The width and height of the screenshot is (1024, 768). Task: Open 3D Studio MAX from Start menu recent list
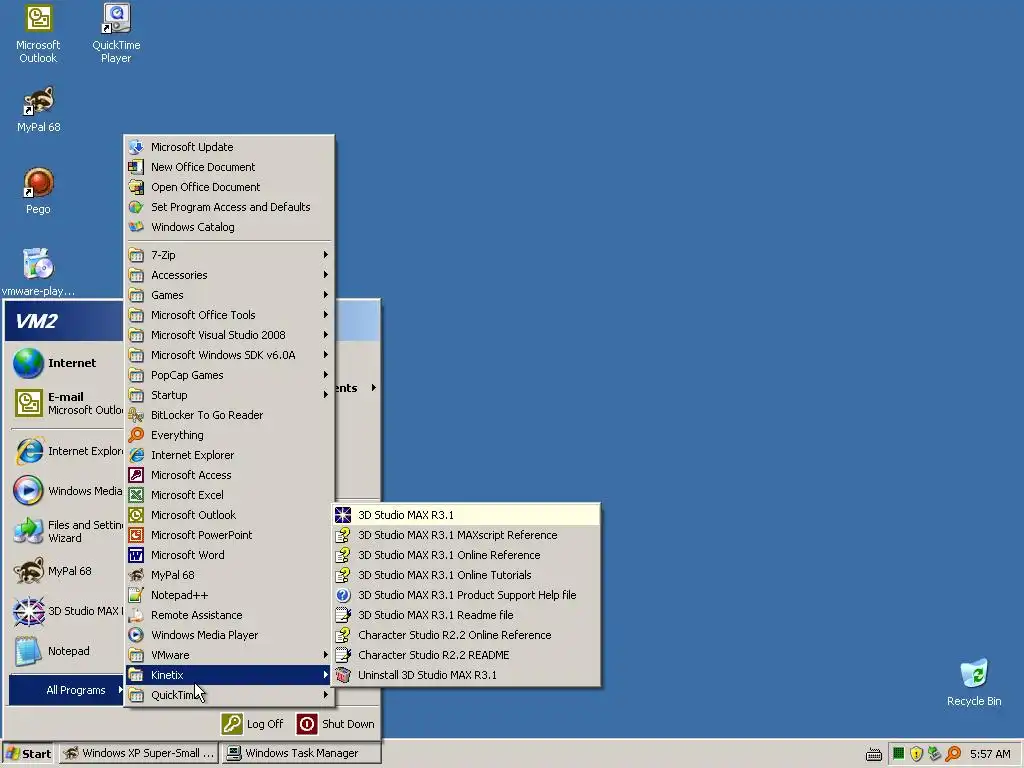64,611
